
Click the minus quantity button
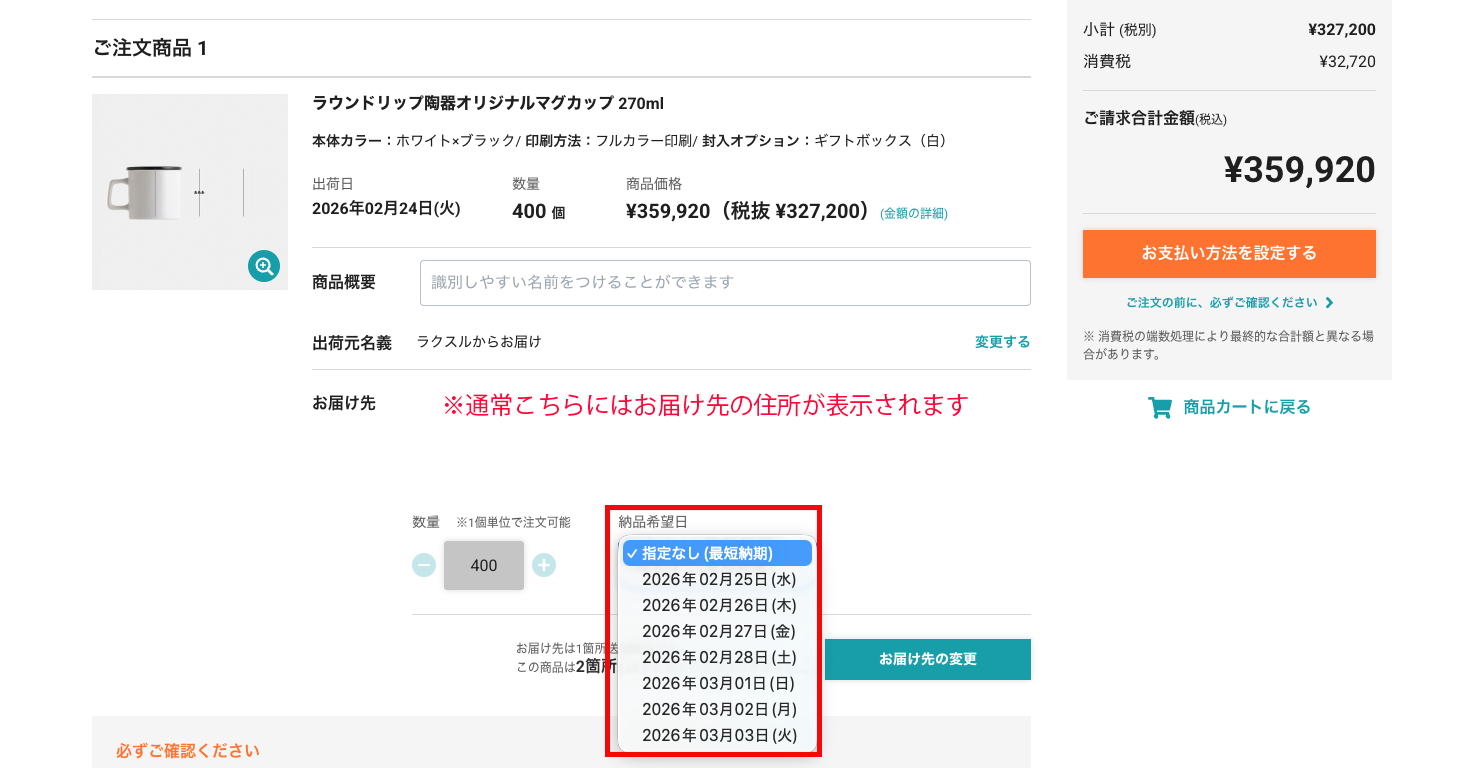click(424, 565)
